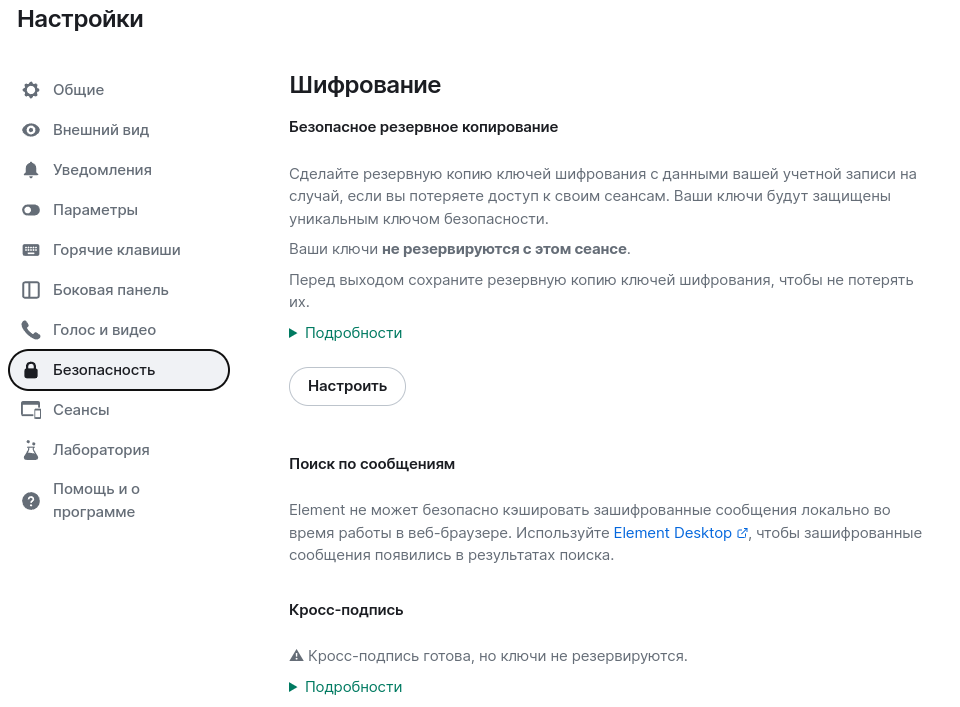Click the lock icon for Безопасность

tap(31, 370)
